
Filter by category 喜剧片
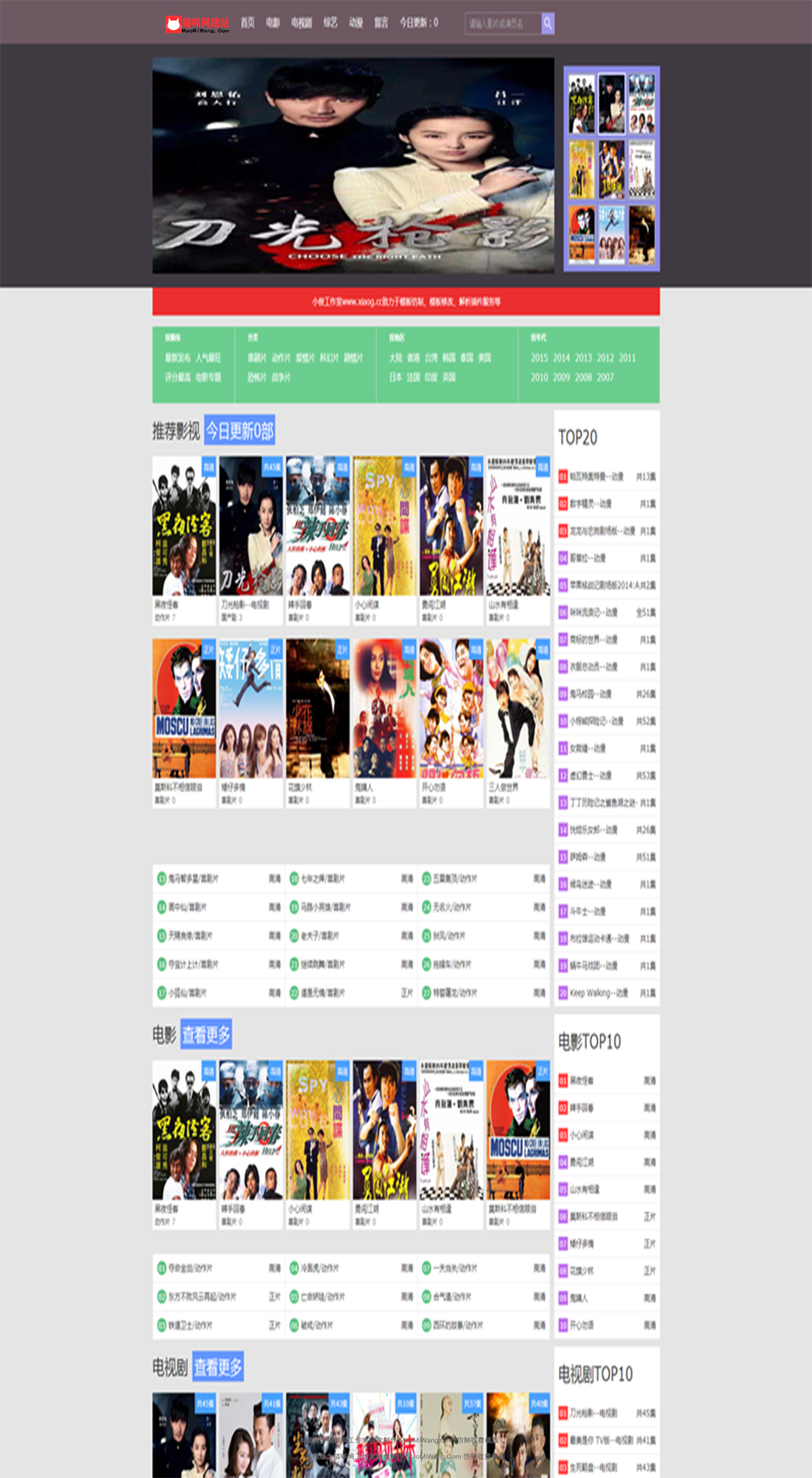pyautogui.click(x=257, y=357)
